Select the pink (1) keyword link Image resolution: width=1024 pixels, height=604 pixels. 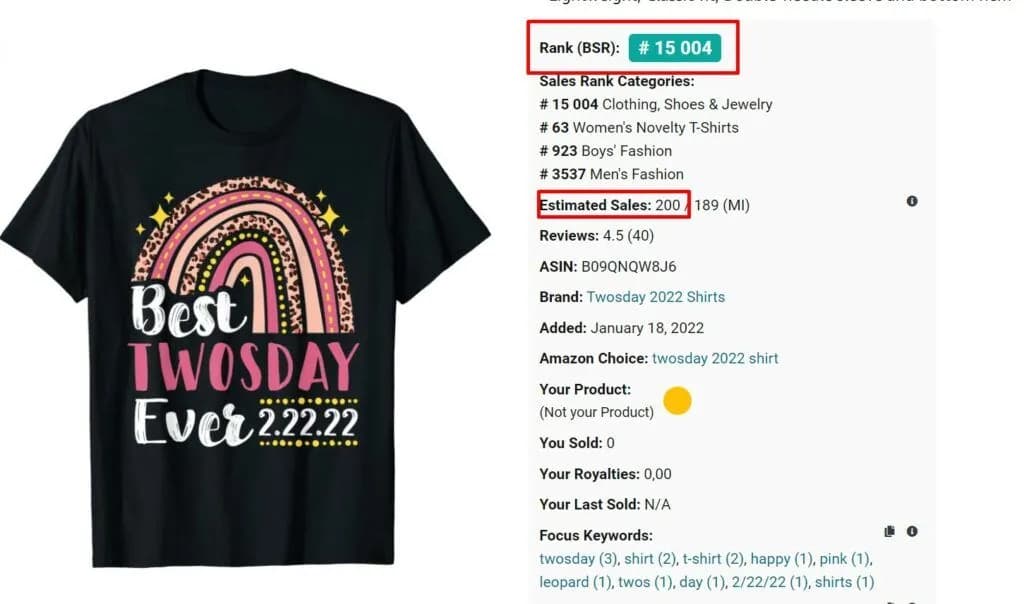click(x=845, y=559)
